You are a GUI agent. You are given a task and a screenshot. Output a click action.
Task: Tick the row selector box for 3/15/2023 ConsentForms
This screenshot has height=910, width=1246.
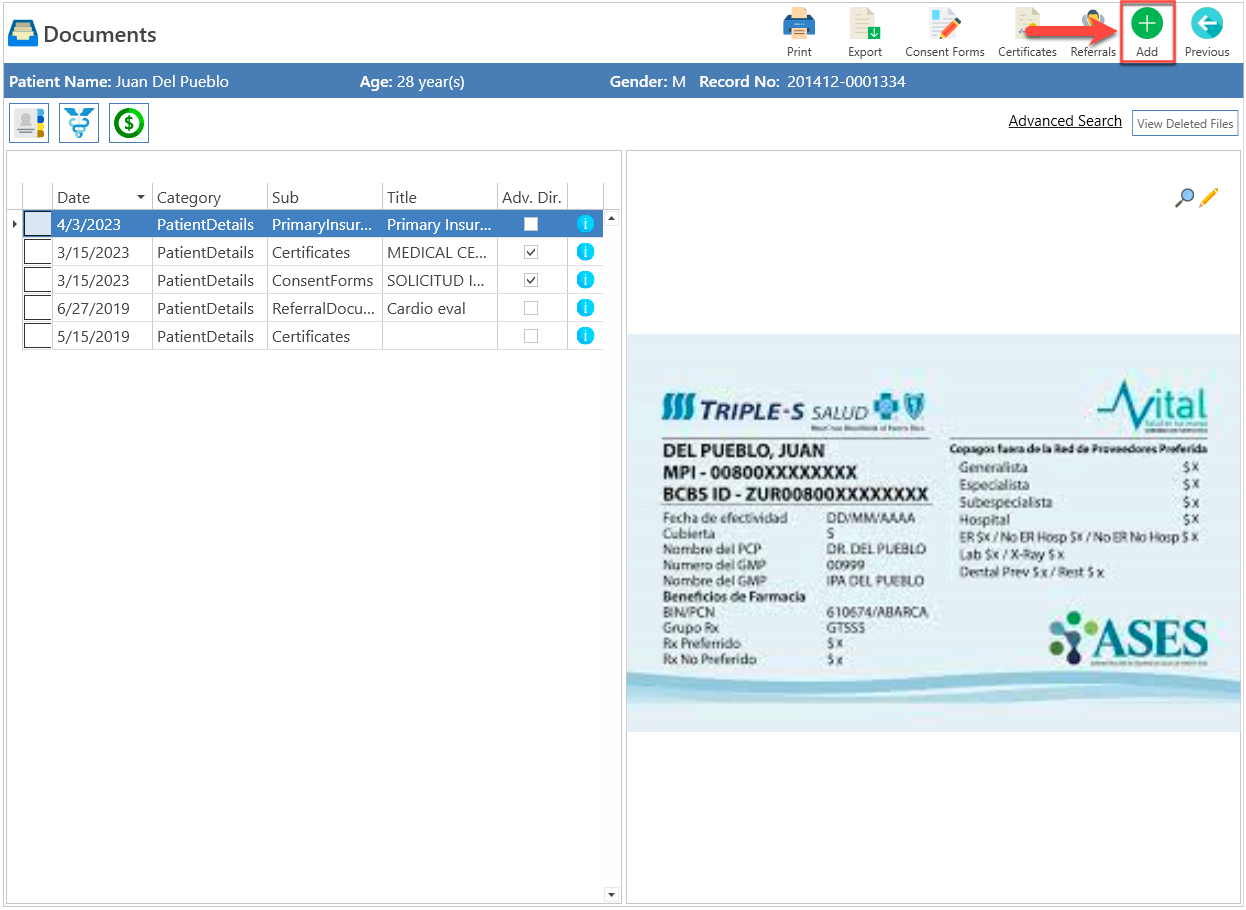click(37, 280)
